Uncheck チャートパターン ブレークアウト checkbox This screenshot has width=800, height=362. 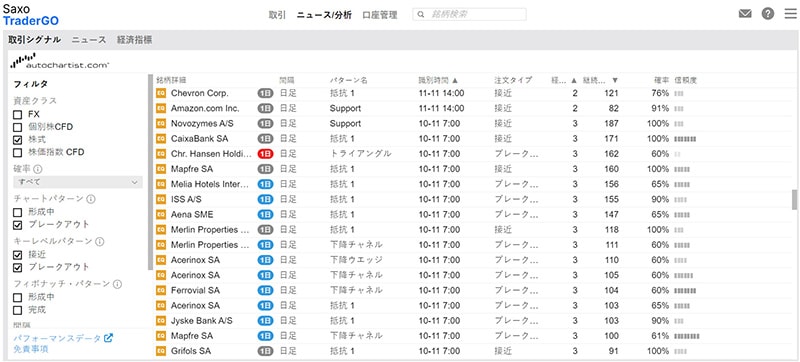18,225
